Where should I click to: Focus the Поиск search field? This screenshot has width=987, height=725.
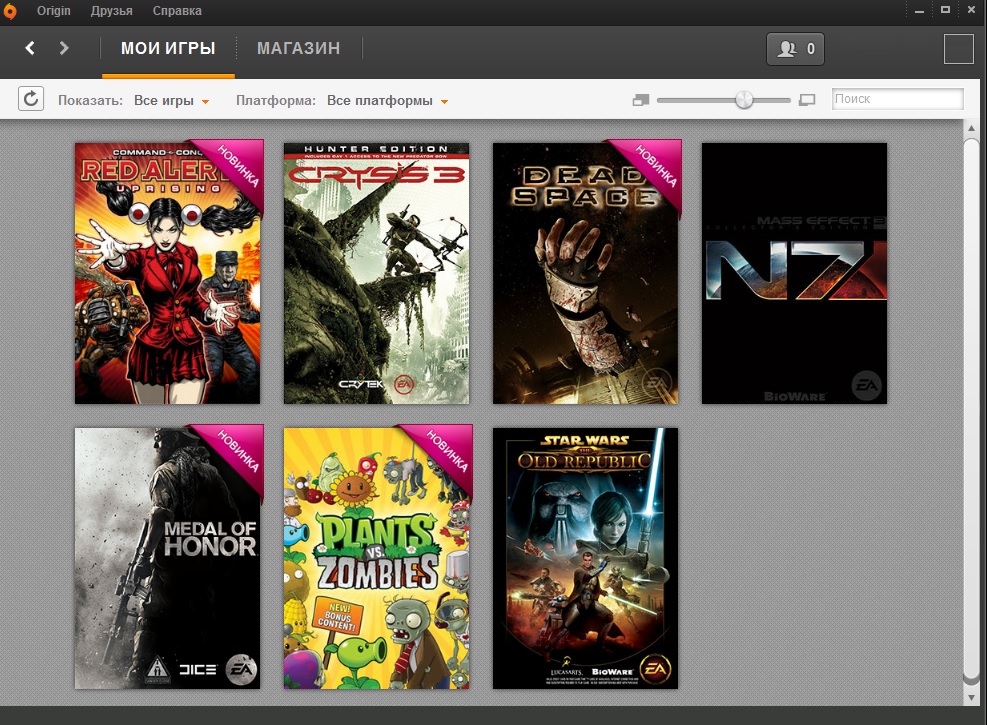point(898,99)
